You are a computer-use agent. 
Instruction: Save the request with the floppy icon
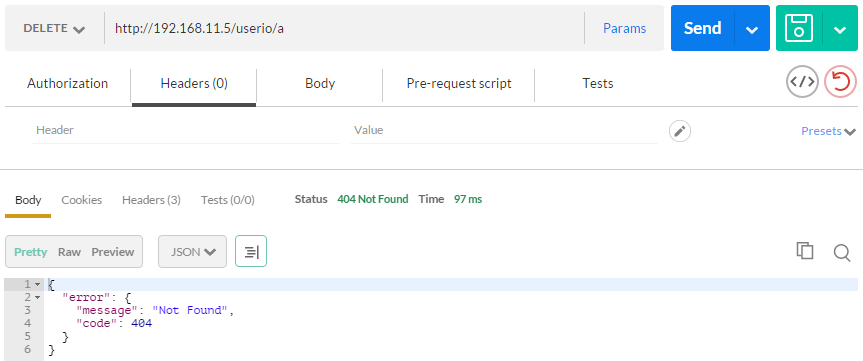click(799, 28)
